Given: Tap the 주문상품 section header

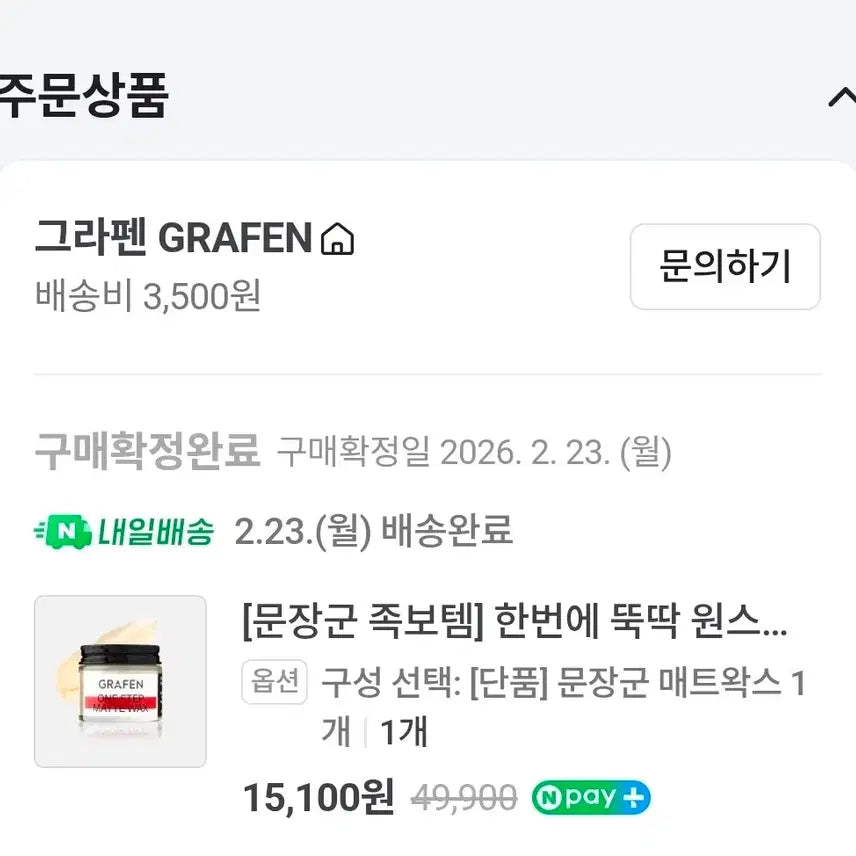Looking at the screenshot, I should coord(84,97).
